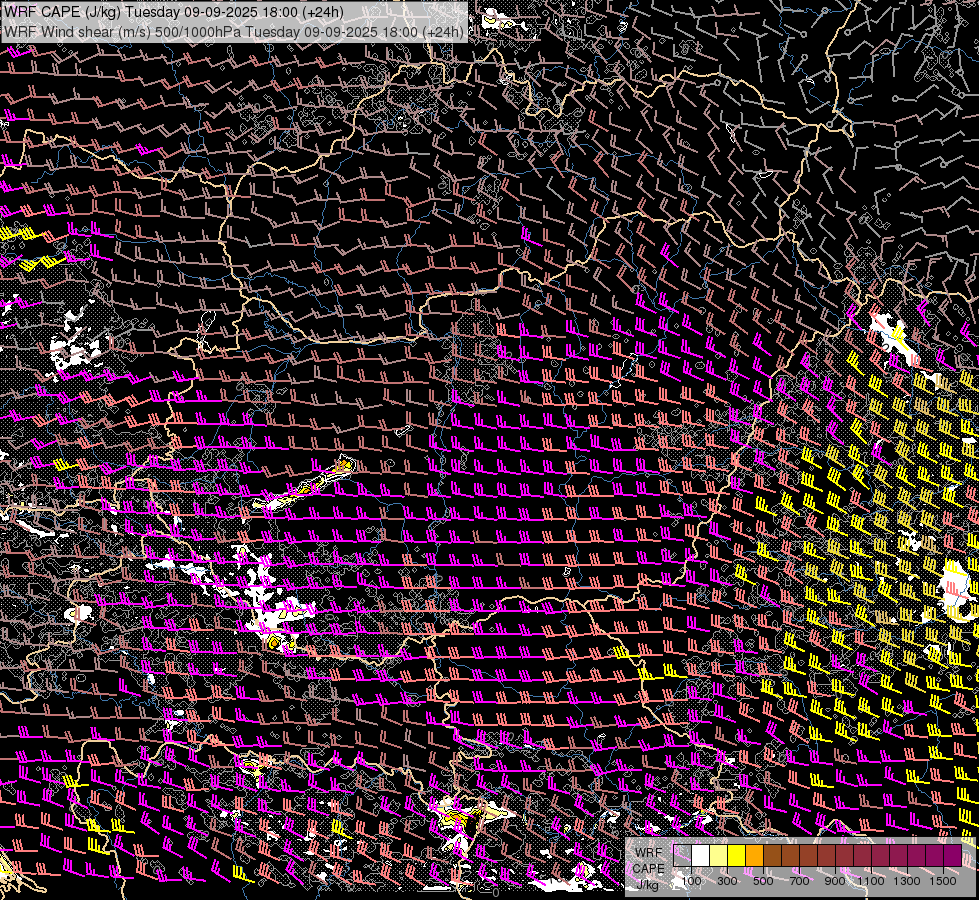
Task: Click the 100 legend value label
Action: [691, 881]
